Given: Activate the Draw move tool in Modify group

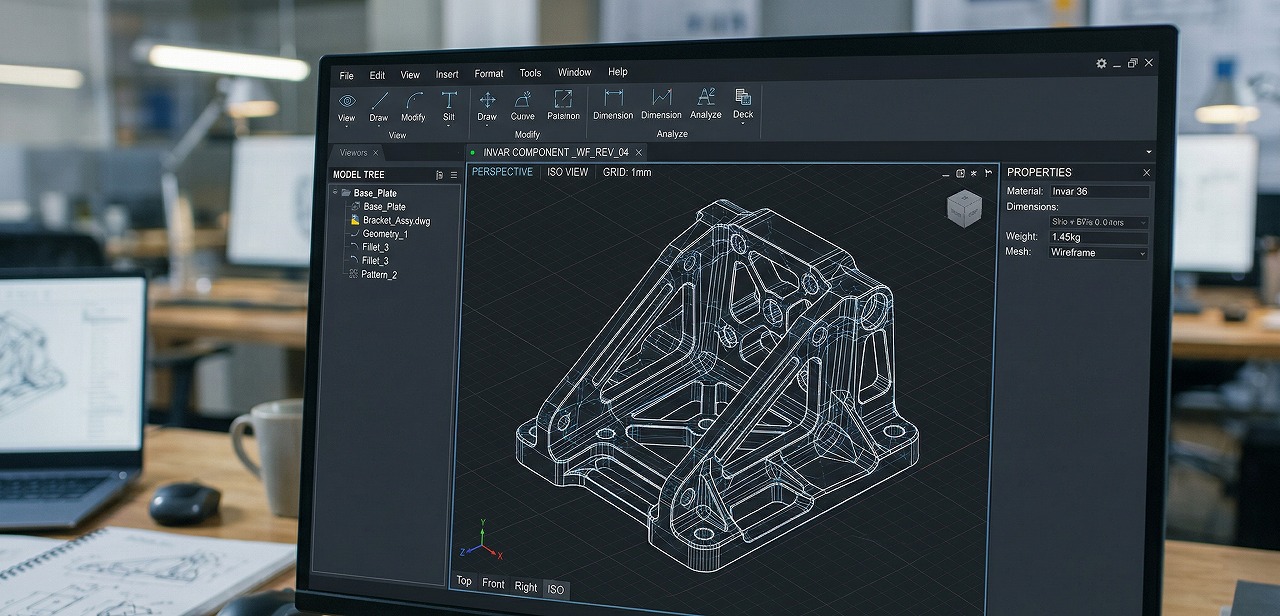Looking at the screenshot, I should (487, 103).
